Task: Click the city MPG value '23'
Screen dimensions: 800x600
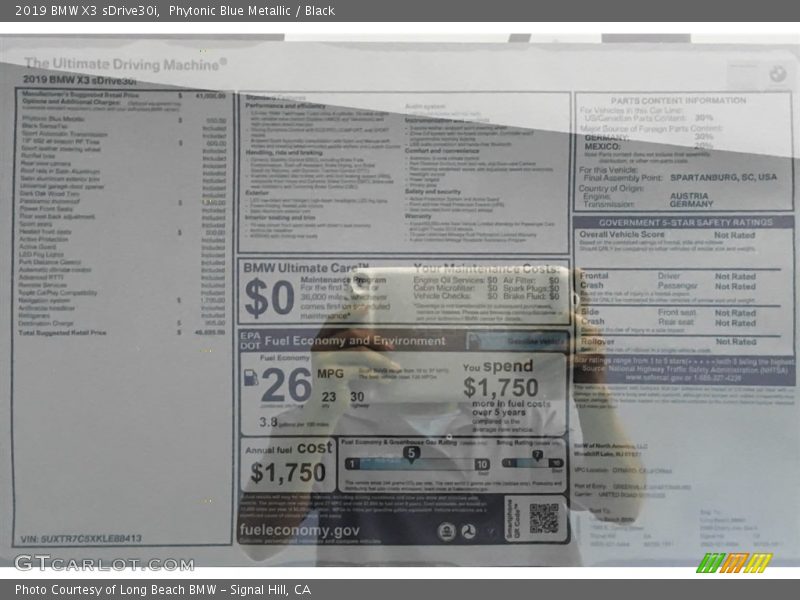Action: [329, 396]
